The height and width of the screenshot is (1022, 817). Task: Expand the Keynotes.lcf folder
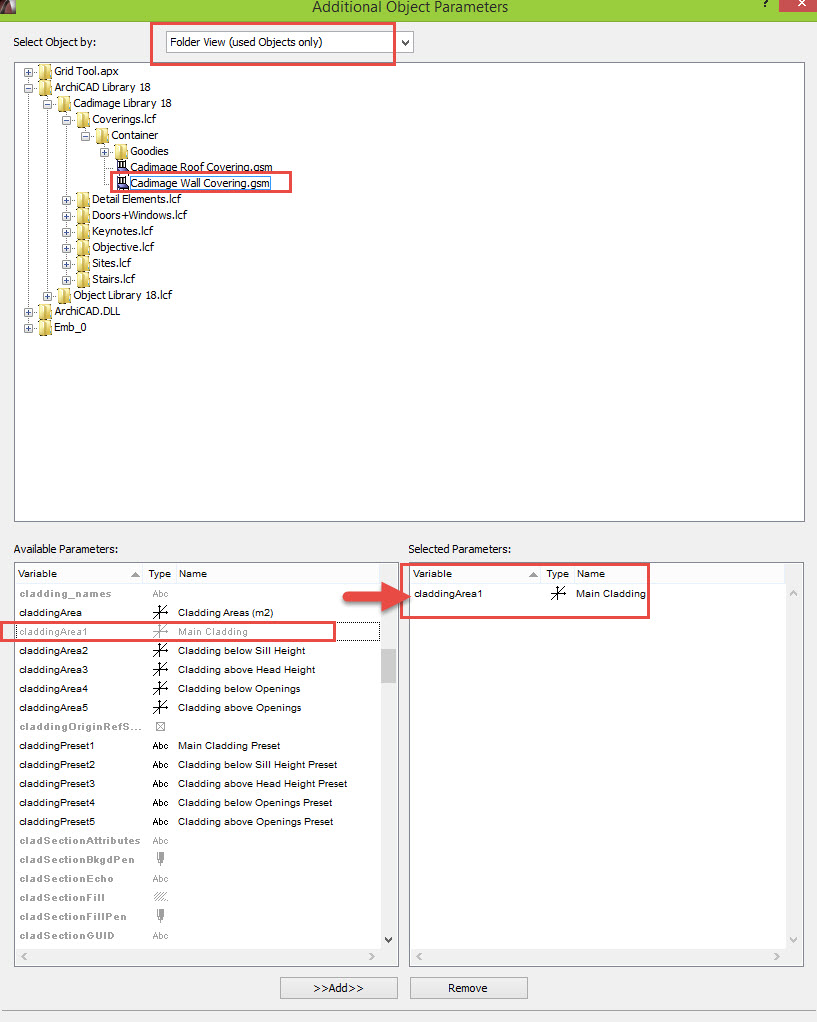[66, 232]
